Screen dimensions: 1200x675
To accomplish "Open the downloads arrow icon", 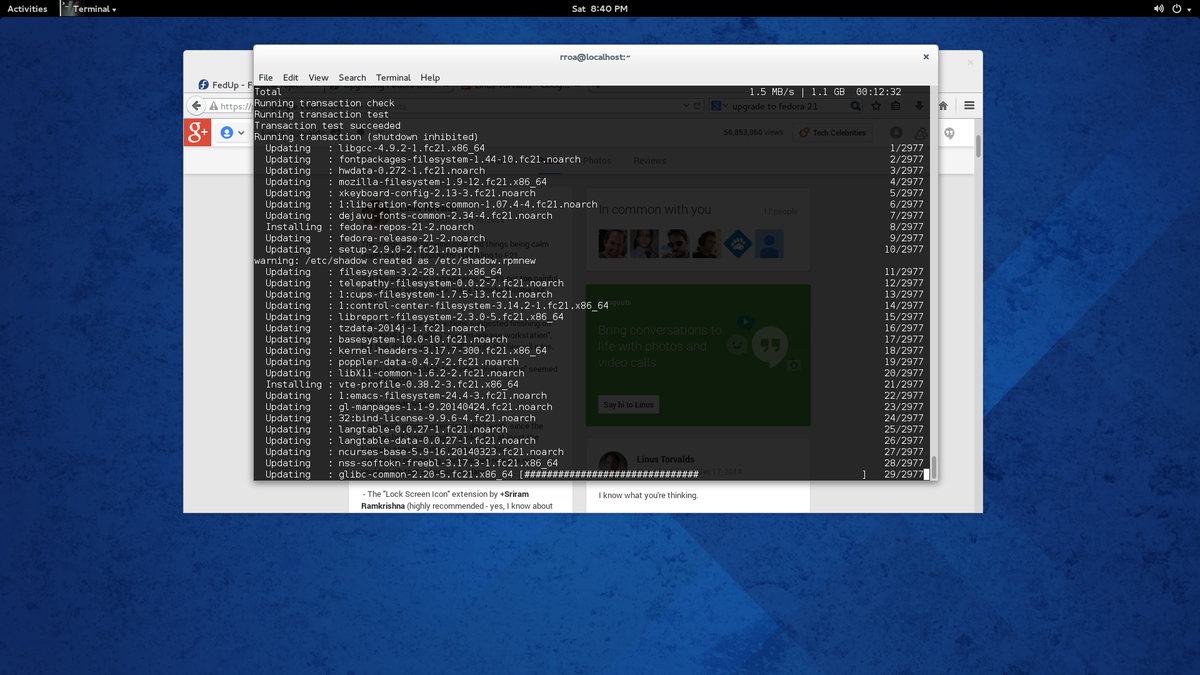I will tap(918, 105).
